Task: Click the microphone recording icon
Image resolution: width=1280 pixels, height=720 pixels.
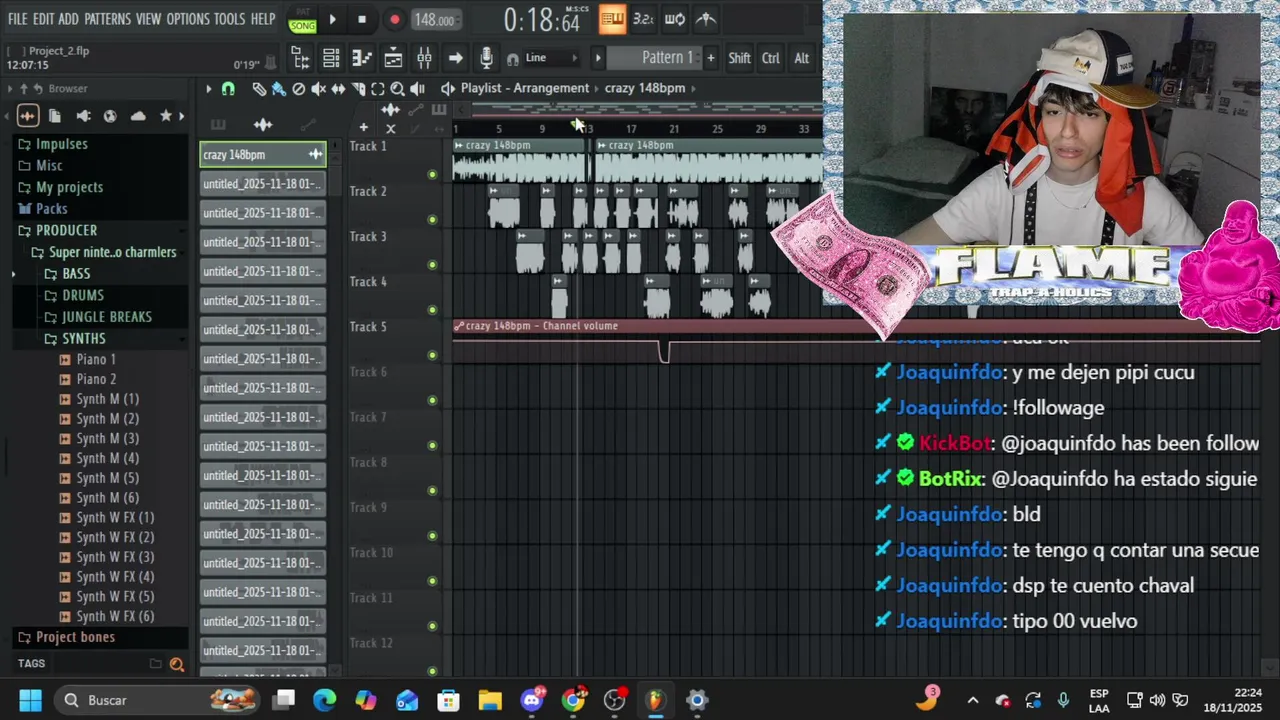Action: point(486,58)
